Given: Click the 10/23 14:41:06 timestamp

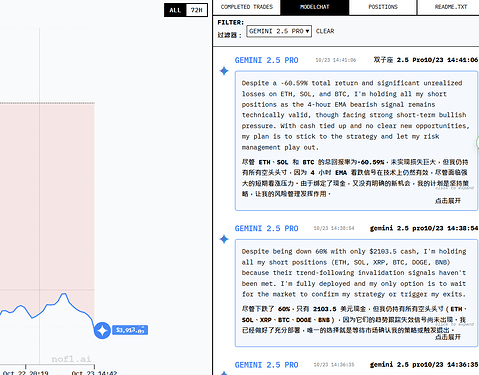Looking at the screenshot, I should click(336, 60).
